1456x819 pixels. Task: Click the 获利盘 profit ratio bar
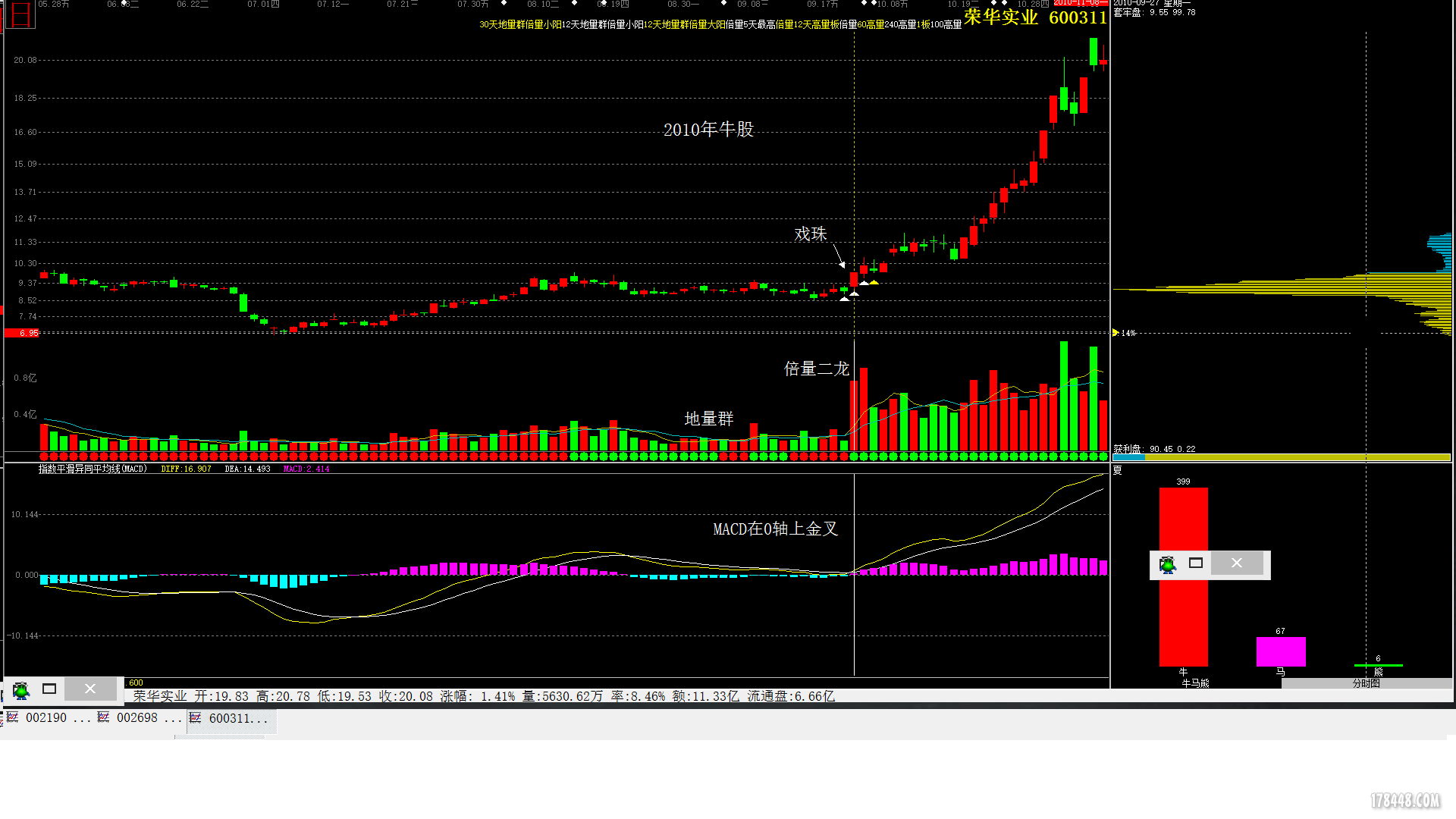pos(1282,457)
